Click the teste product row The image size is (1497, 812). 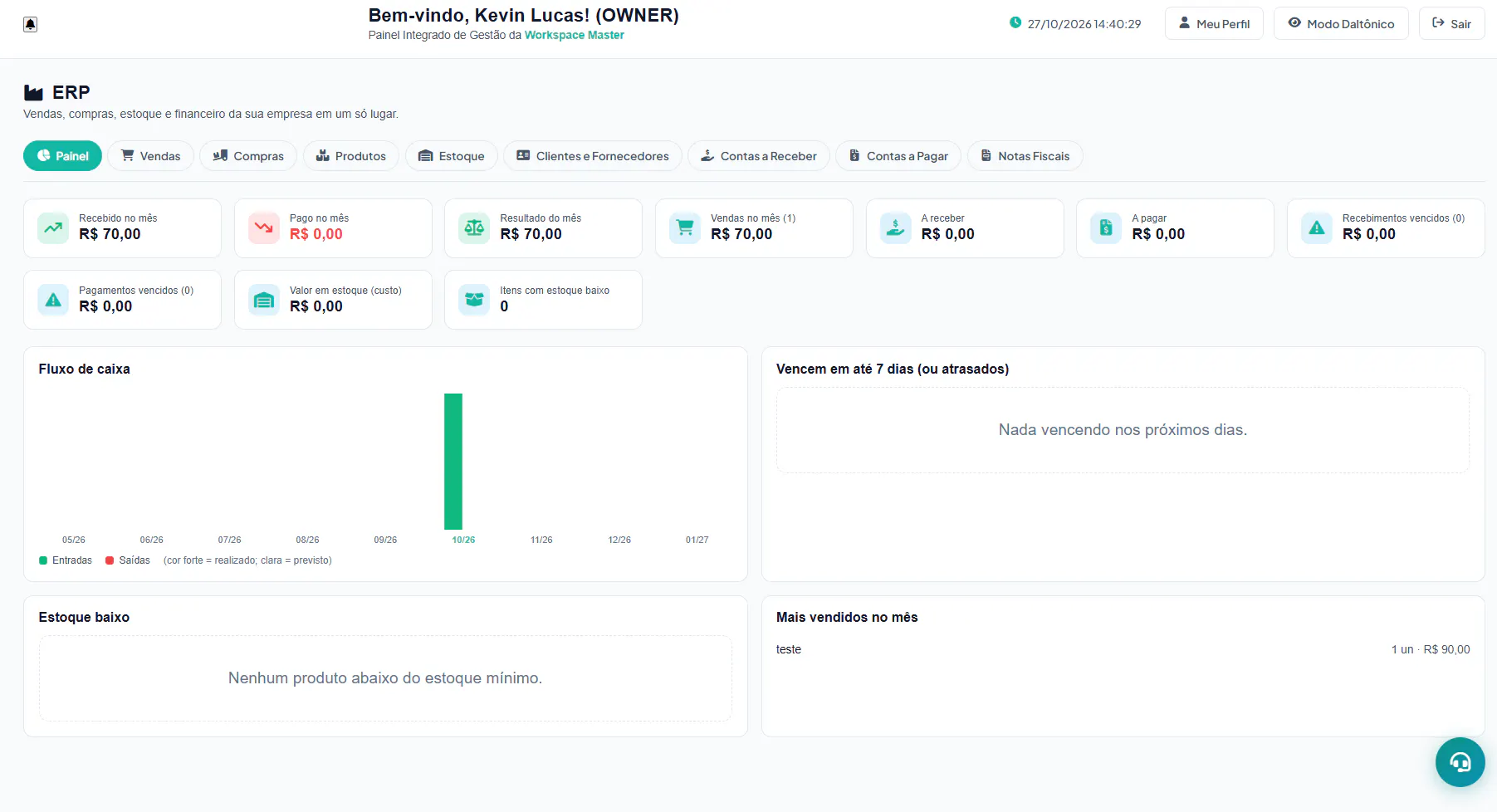pos(1123,649)
